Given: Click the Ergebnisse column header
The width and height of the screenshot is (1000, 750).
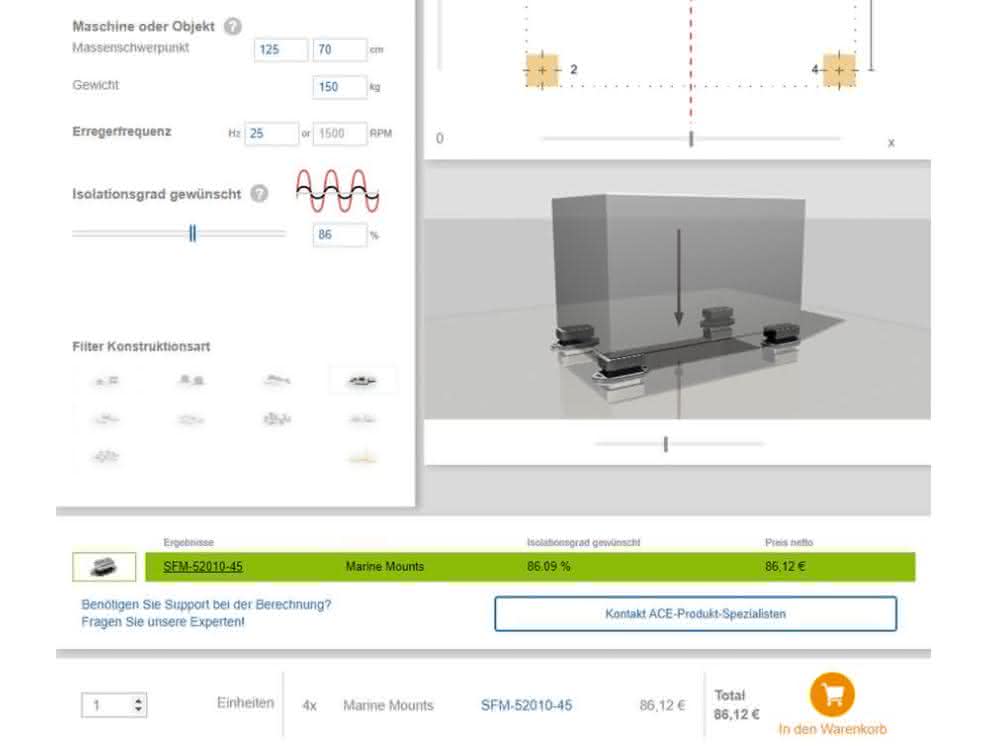Looking at the screenshot, I should click(x=188, y=542).
